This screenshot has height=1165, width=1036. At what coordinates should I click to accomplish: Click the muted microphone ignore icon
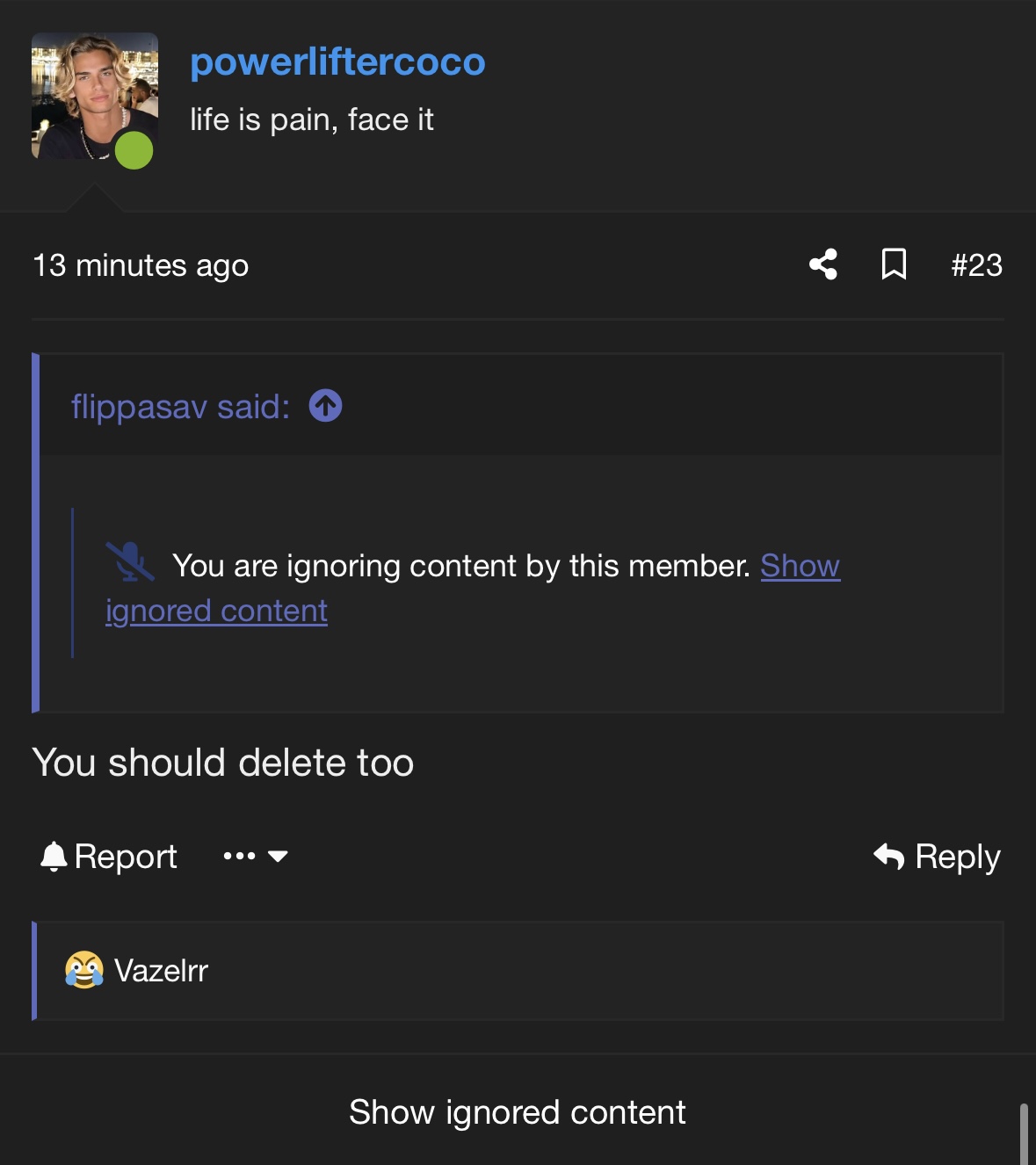coord(130,562)
